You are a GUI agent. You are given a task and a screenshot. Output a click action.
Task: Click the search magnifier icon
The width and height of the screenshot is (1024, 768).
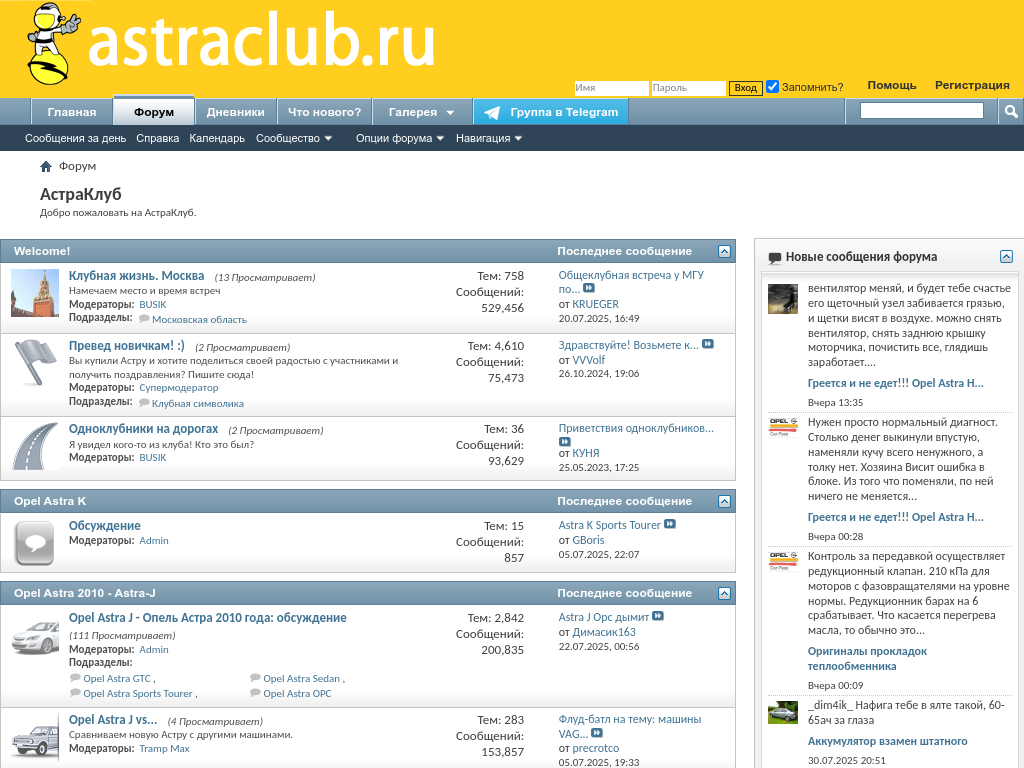[x=1011, y=111]
